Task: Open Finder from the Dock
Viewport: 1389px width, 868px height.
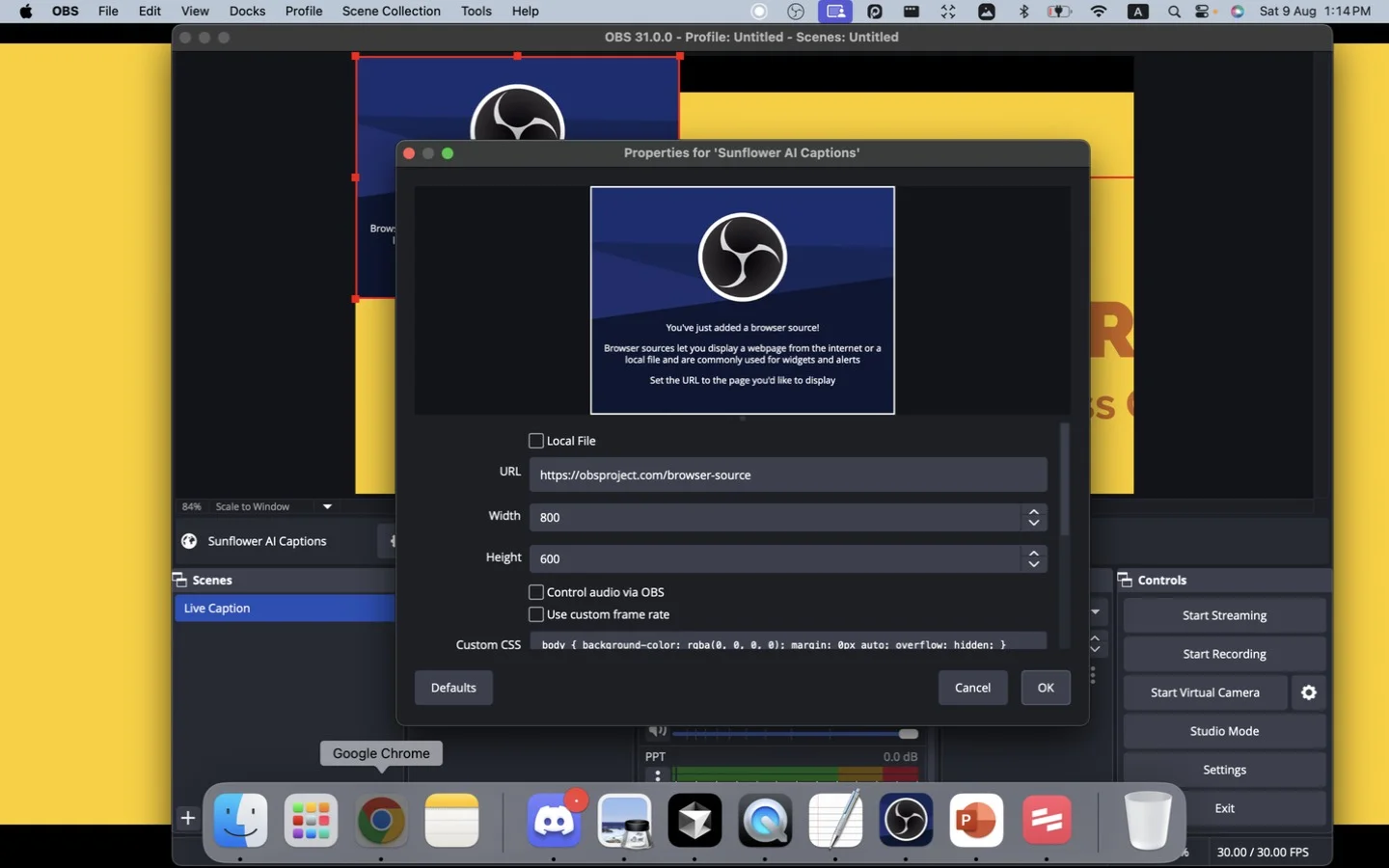Action: click(240, 821)
